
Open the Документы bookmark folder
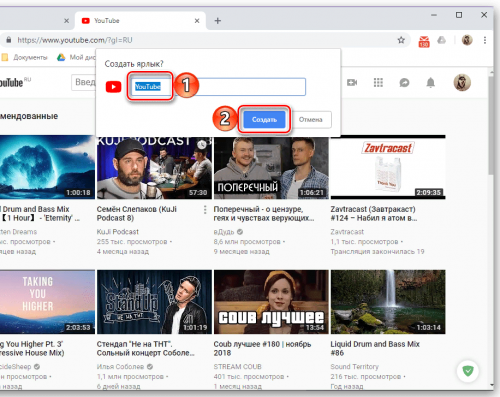click(x=25, y=57)
